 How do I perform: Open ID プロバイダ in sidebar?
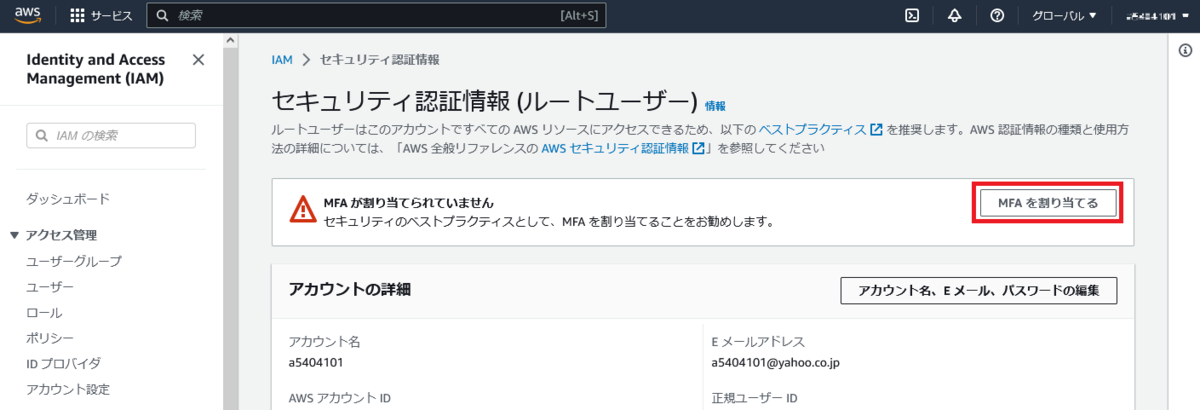click(x=63, y=363)
